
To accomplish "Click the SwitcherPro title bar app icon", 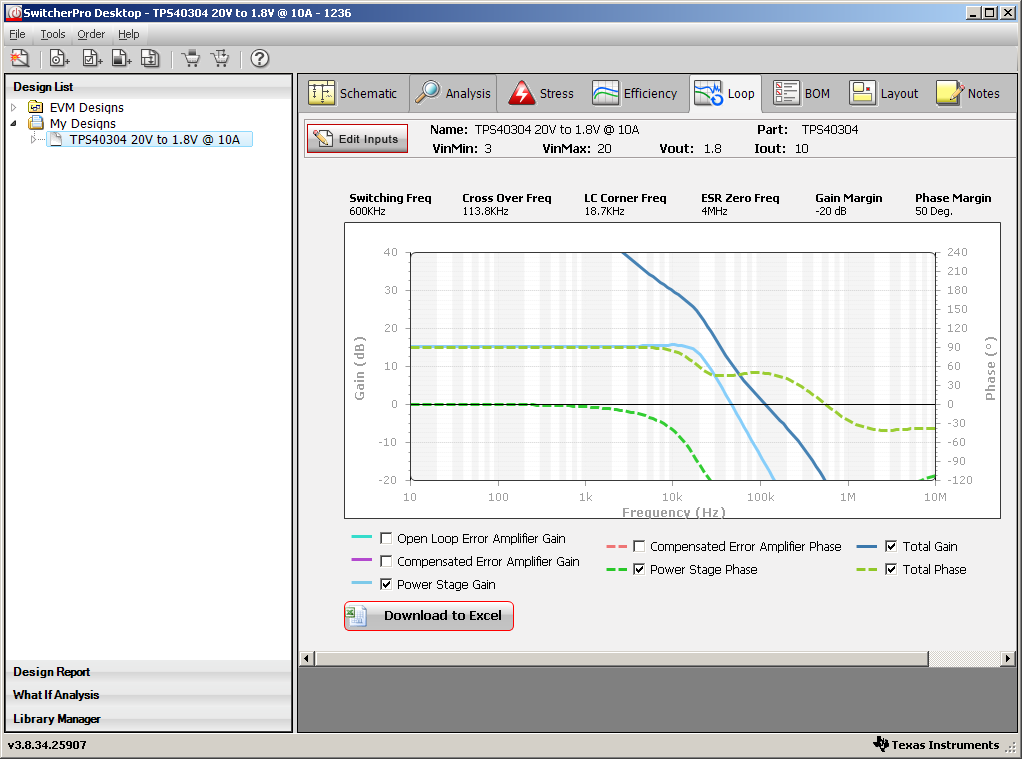I will (14, 12).
